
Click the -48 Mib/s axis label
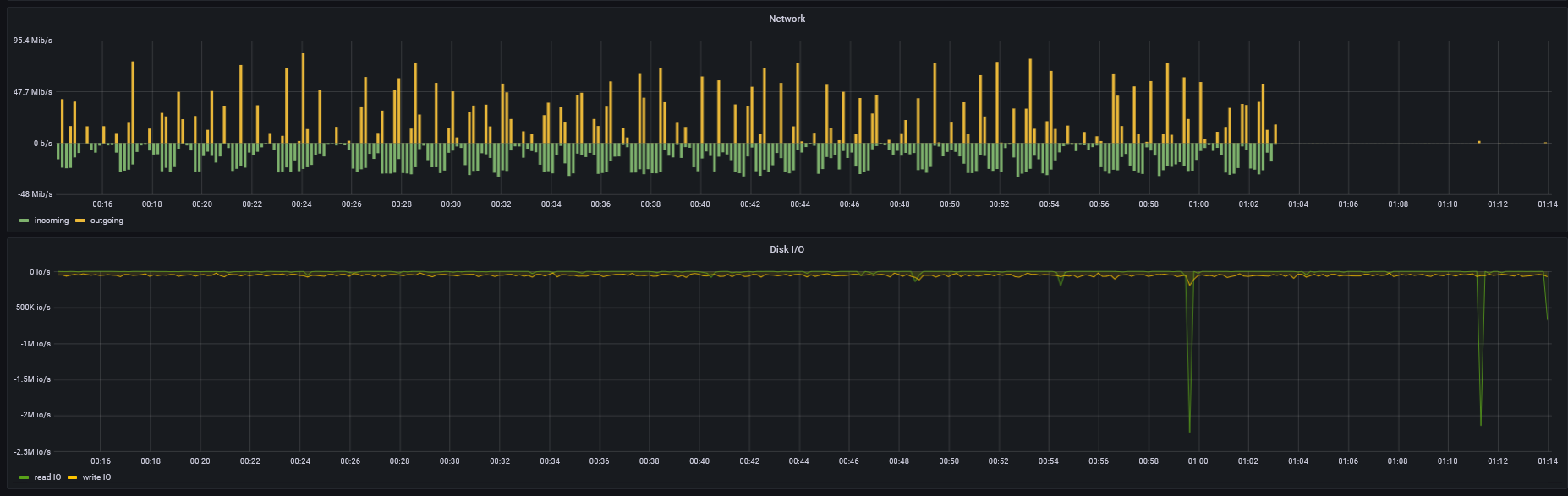point(36,194)
